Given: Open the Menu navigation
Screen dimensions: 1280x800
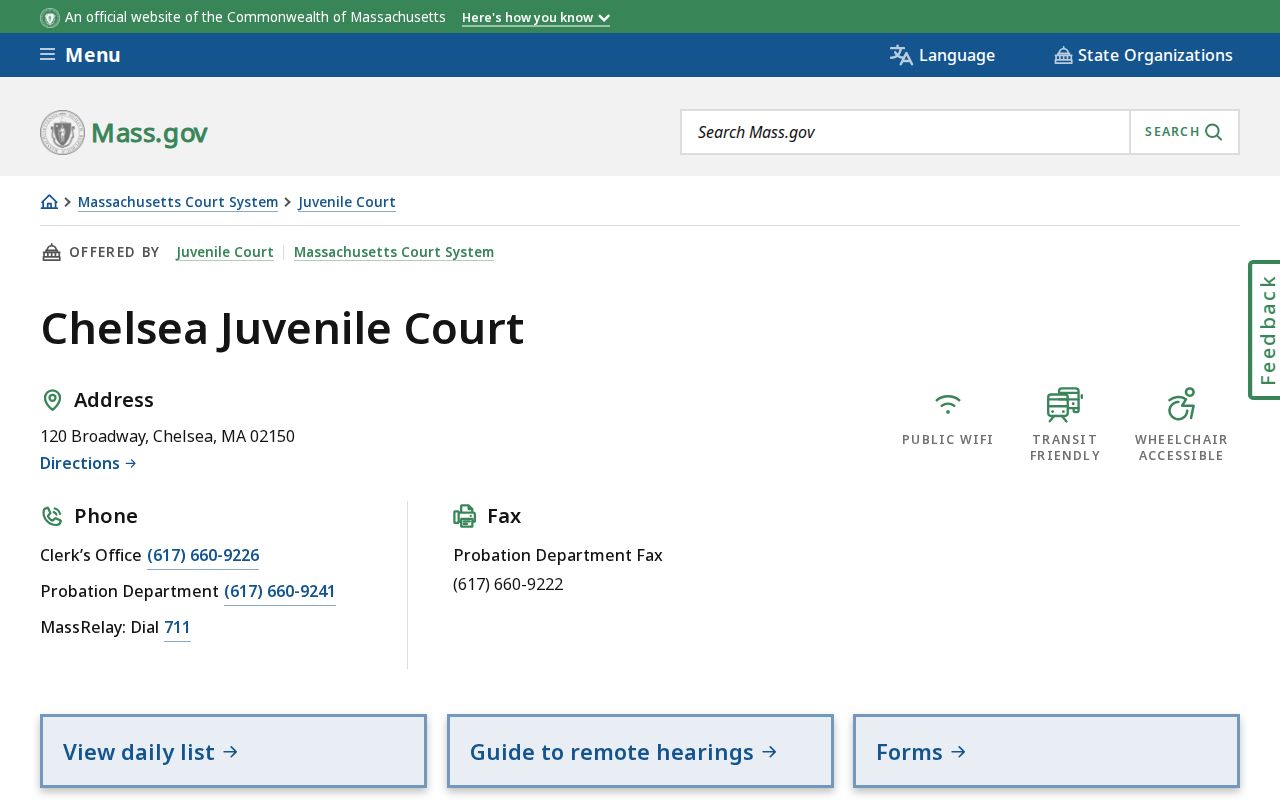Looking at the screenshot, I should point(80,55).
